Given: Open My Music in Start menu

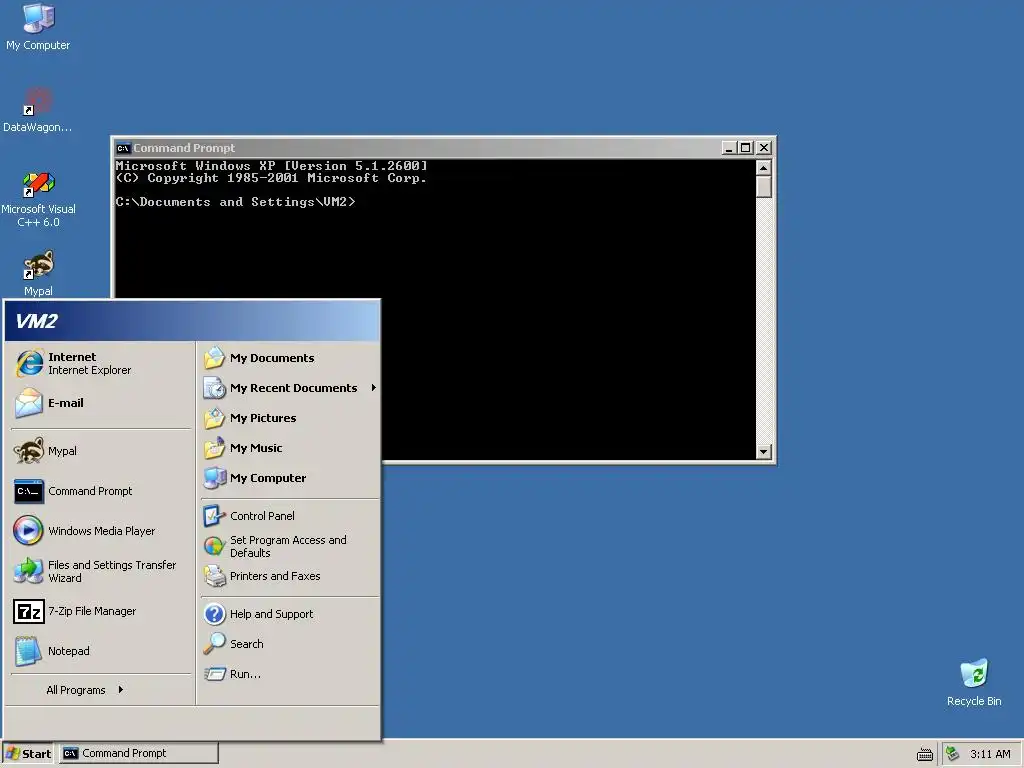Looking at the screenshot, I should click(289, 448).
